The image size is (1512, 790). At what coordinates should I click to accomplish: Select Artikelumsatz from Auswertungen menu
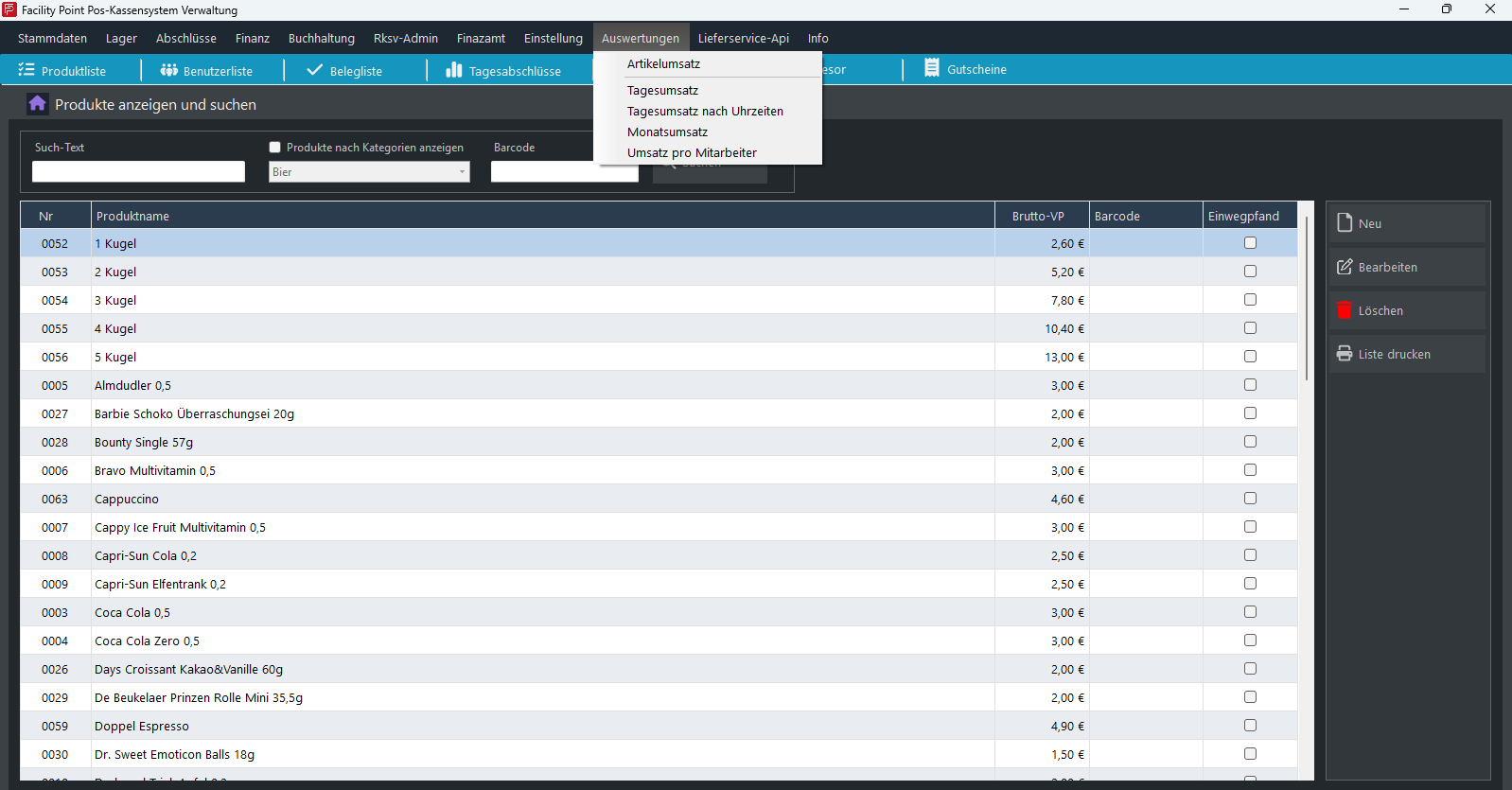(663, 64)
